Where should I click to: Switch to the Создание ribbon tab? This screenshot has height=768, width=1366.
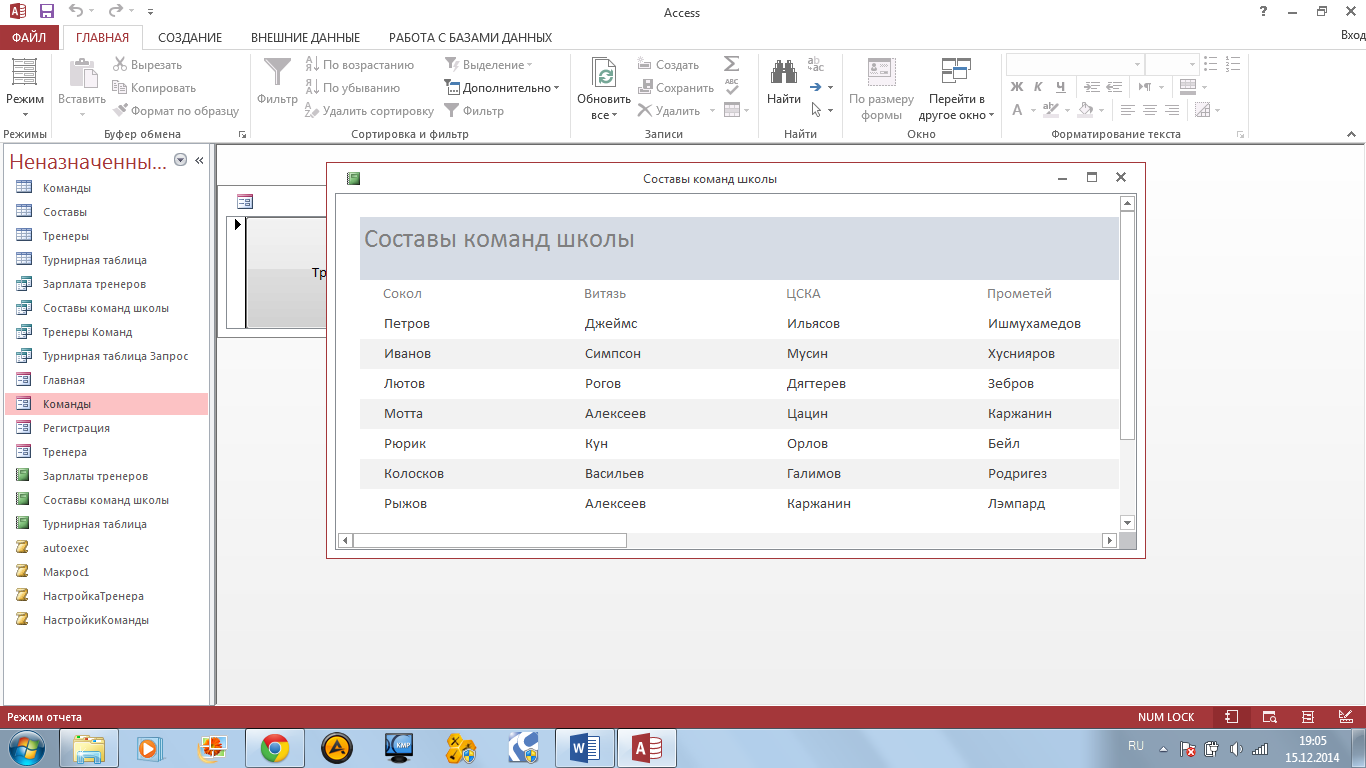[190, 38]
